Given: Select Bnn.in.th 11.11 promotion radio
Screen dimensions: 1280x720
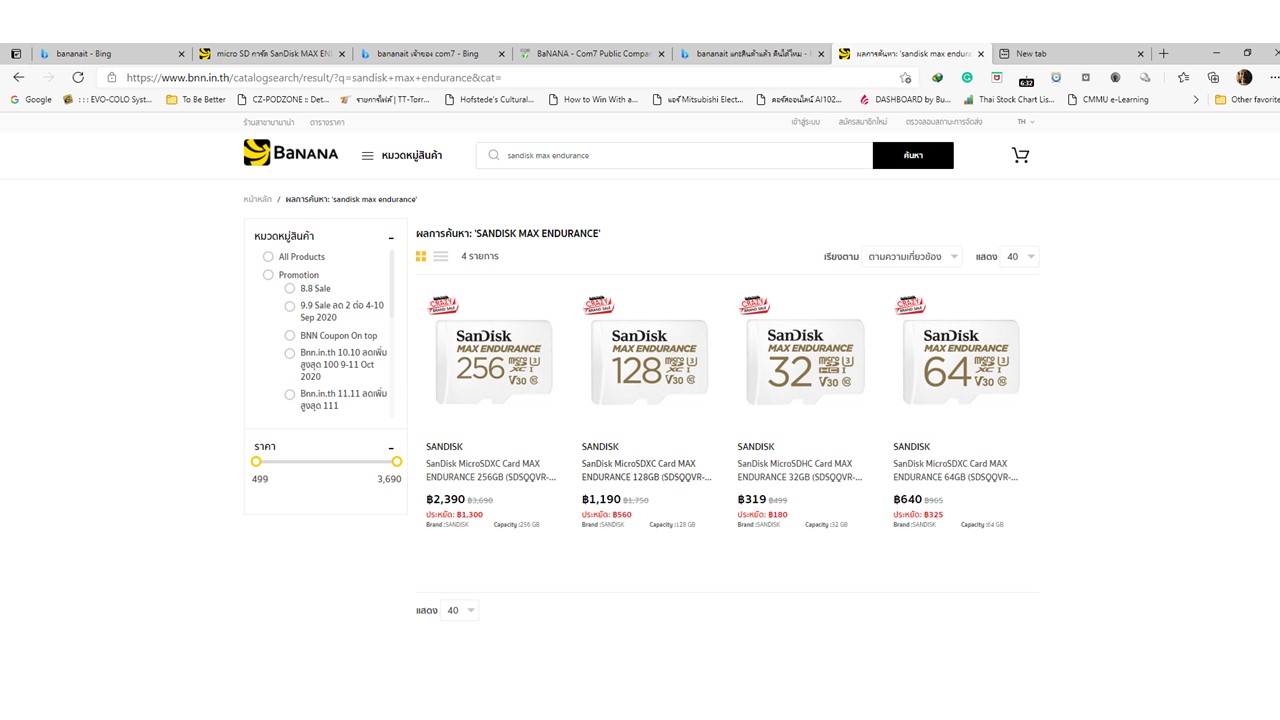Looking at the screenshot, I should point(290,395).
